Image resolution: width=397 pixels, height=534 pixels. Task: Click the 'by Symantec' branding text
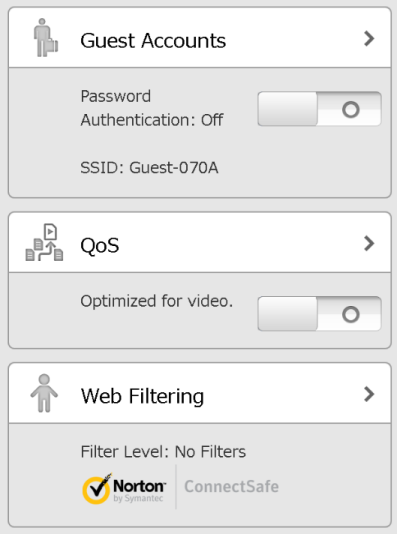(138, 498)
